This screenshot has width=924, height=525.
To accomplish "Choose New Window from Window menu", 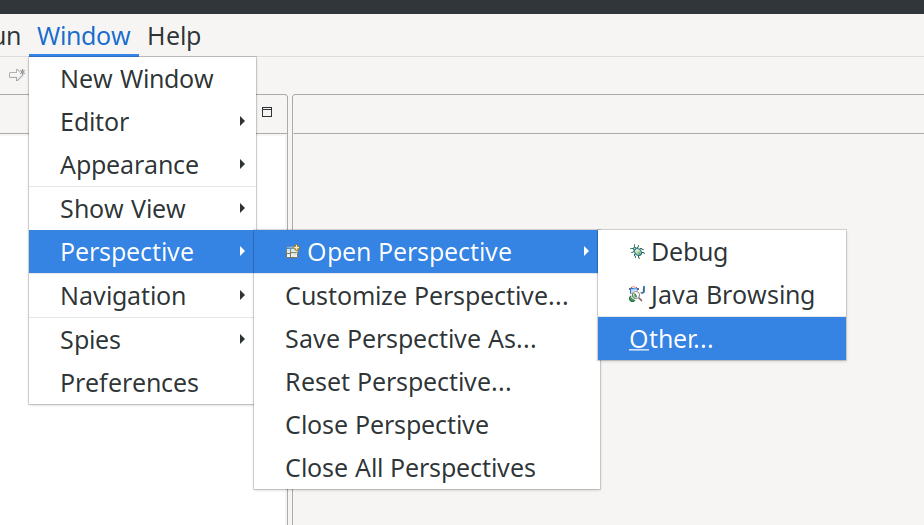I will [x=142, y=79].
